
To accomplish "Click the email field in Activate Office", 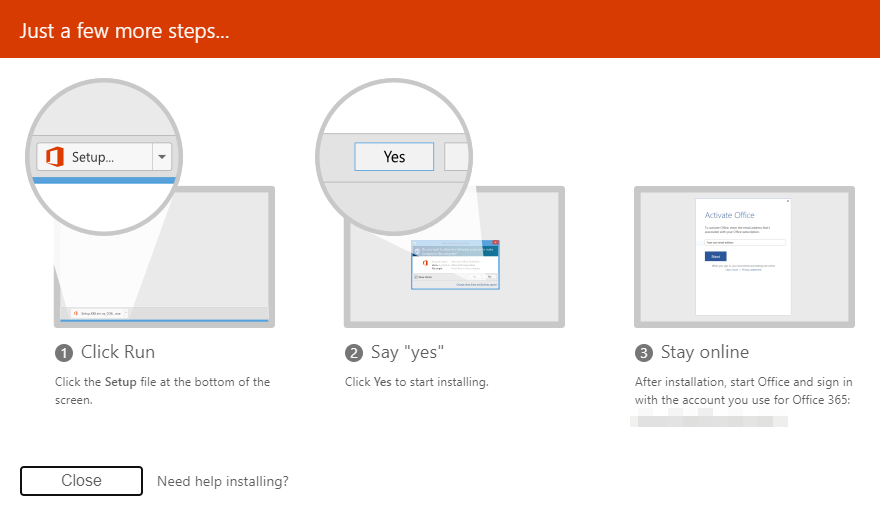I will point(745,242).
